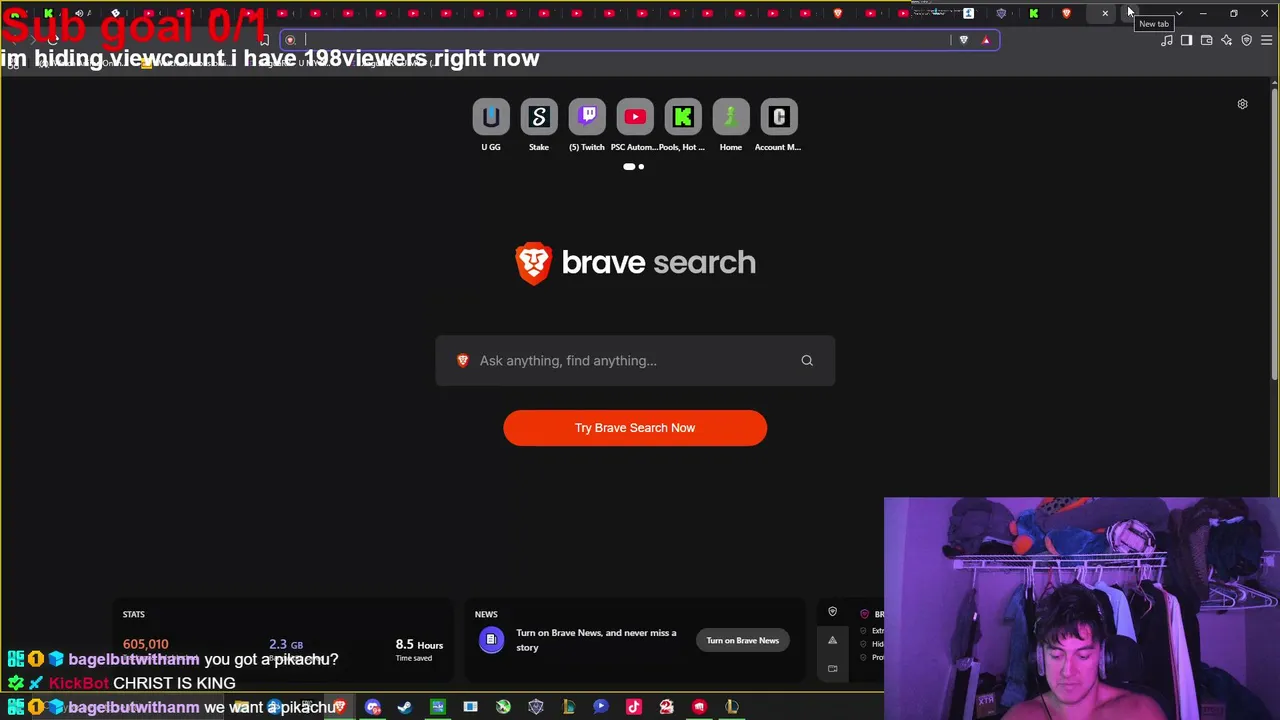Click the NEWS widget heading
Image resolution: width=1280 pixels, height=720 pixels.
(486, 614)
